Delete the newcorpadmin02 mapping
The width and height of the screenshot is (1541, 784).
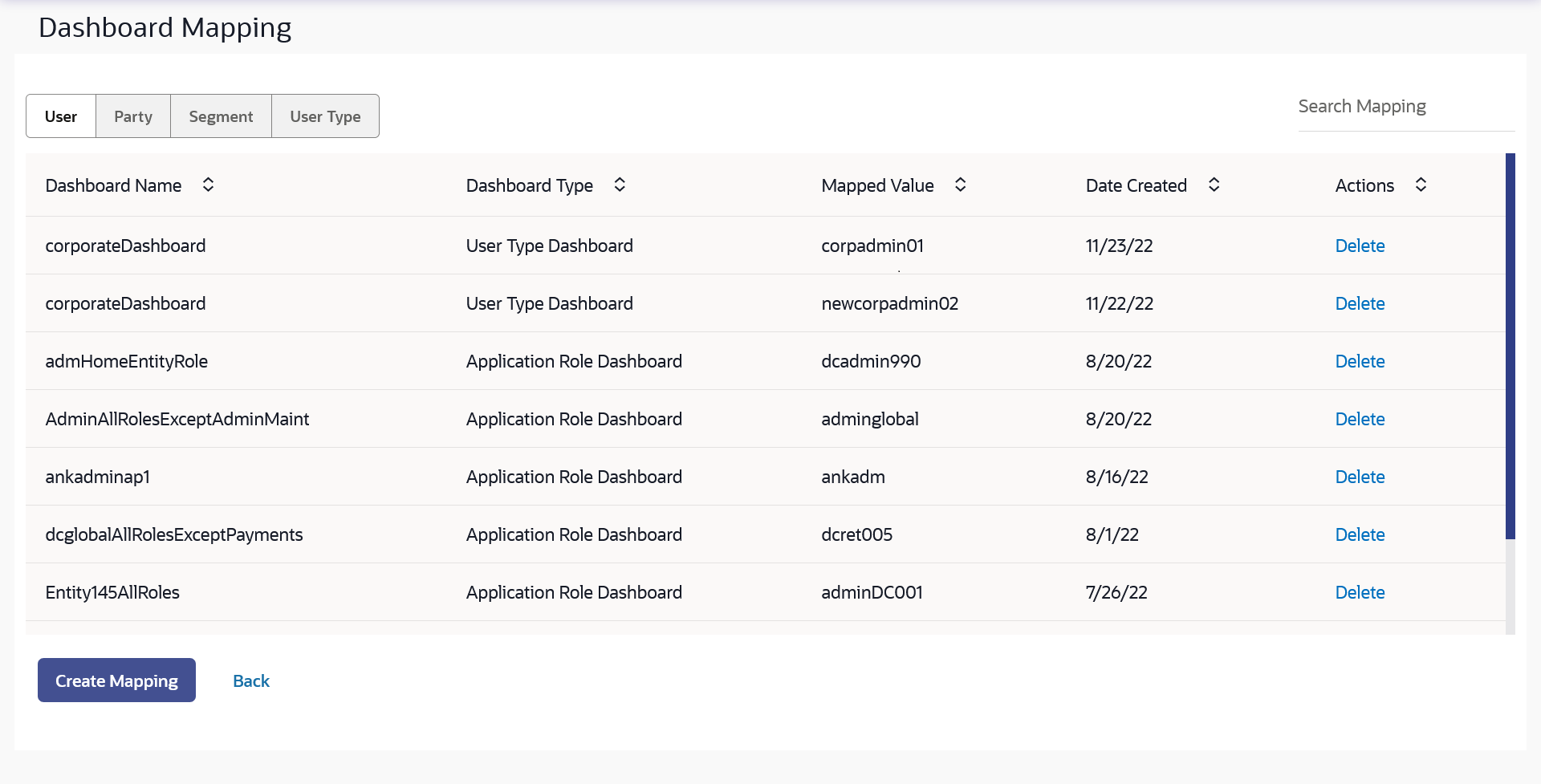(x=1360, y=304)
